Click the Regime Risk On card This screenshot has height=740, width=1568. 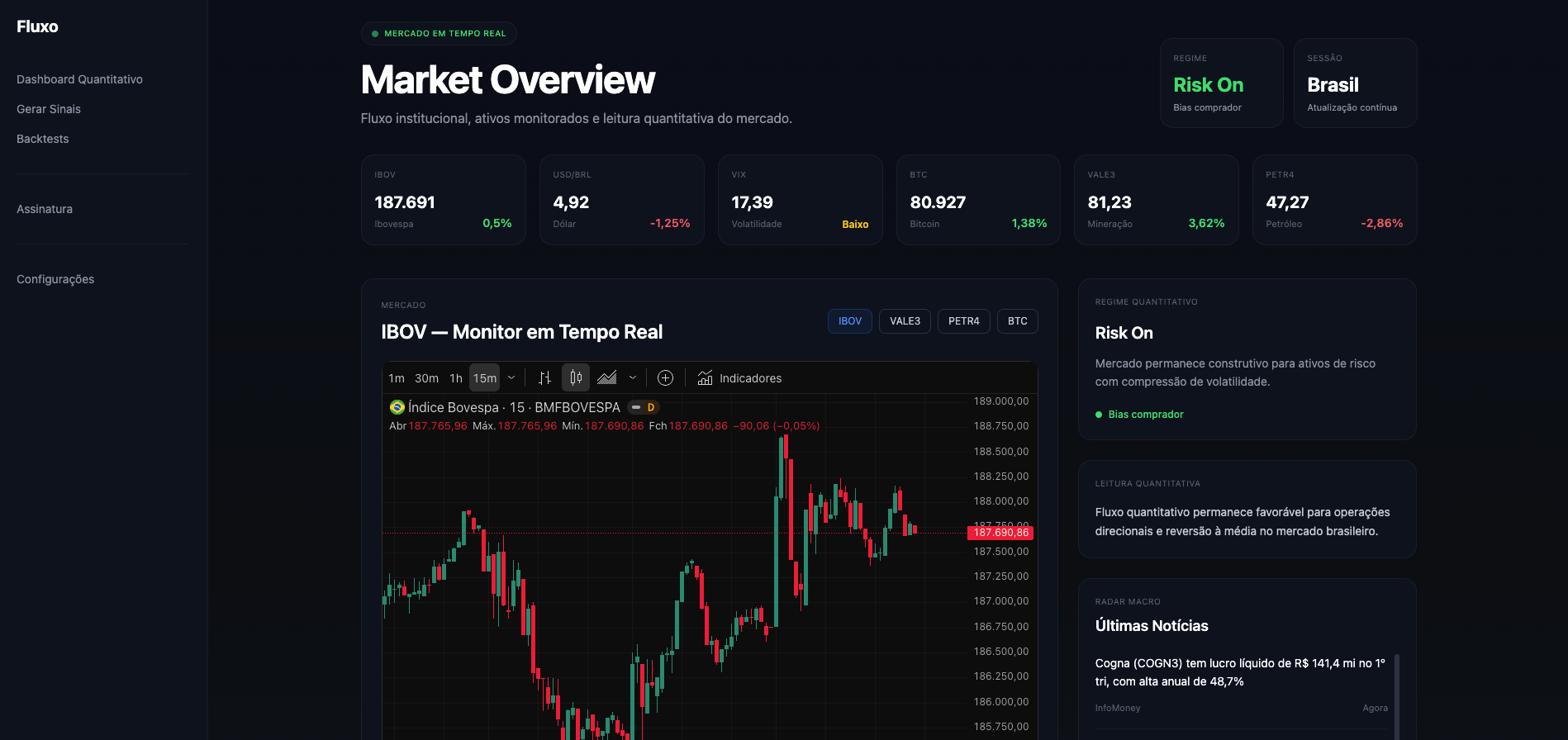pyautogui.click(x=1222, y=83)
